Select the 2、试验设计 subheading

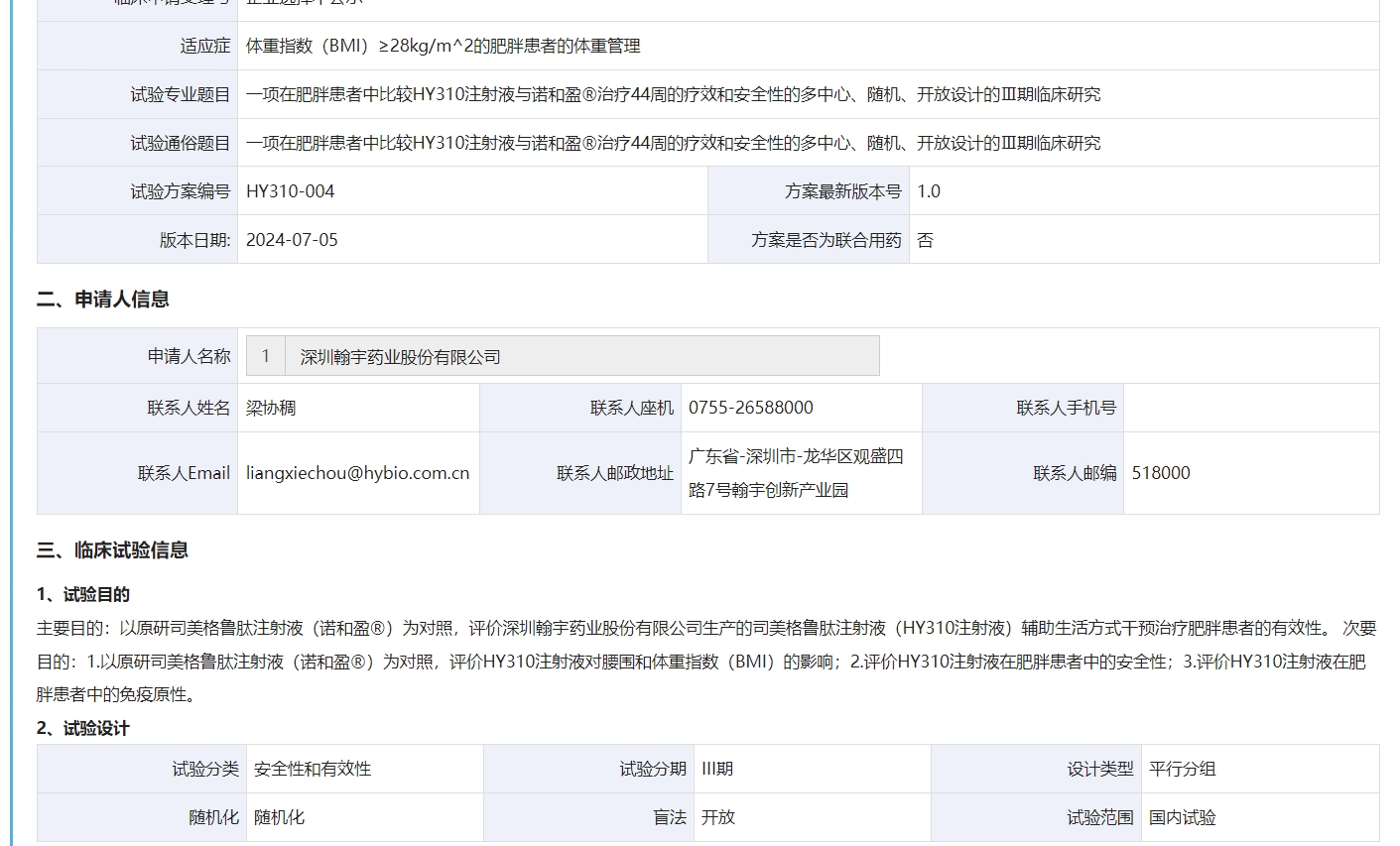[83, 729]
